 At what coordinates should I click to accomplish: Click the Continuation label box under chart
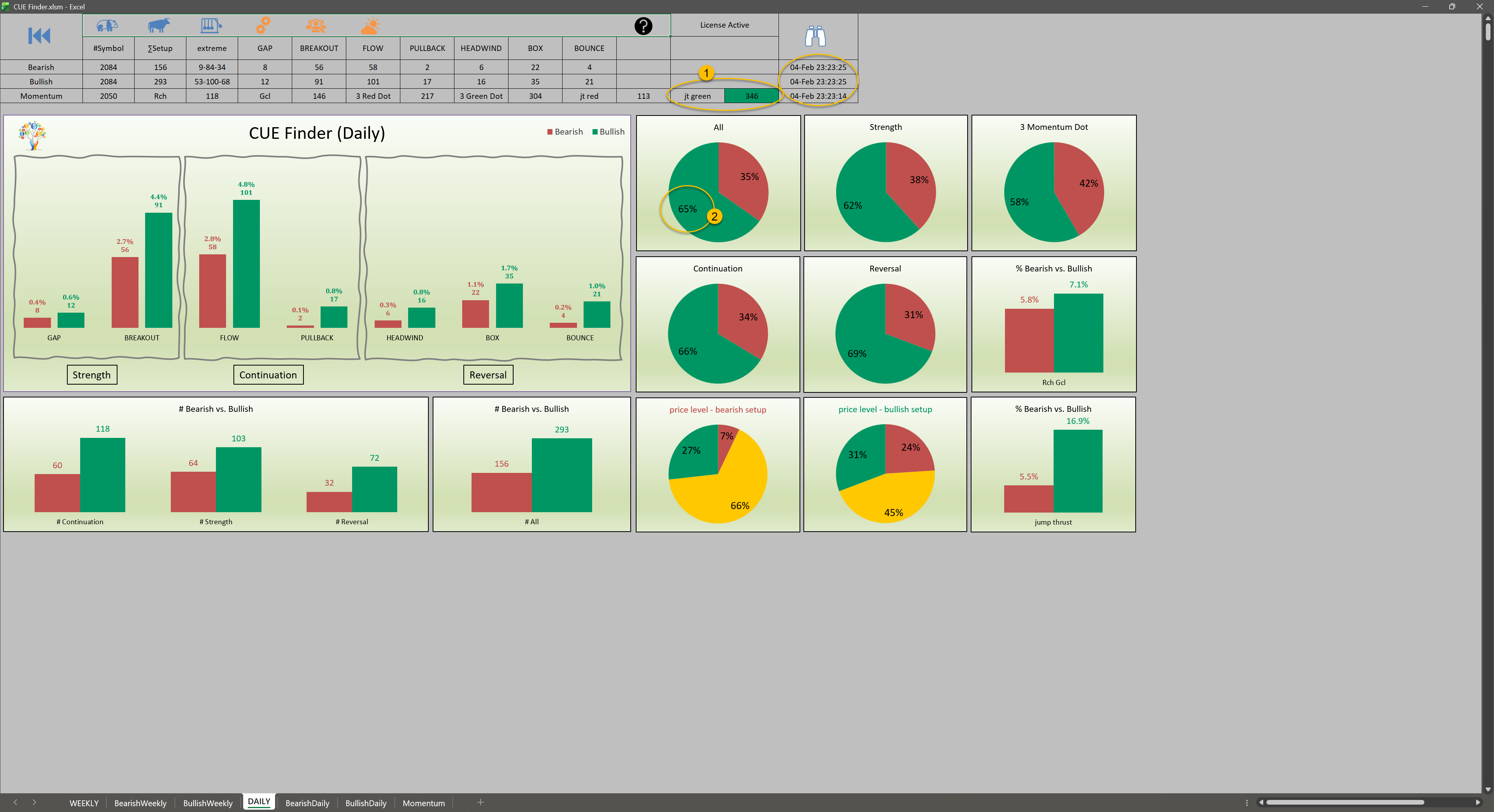(268, 375)
